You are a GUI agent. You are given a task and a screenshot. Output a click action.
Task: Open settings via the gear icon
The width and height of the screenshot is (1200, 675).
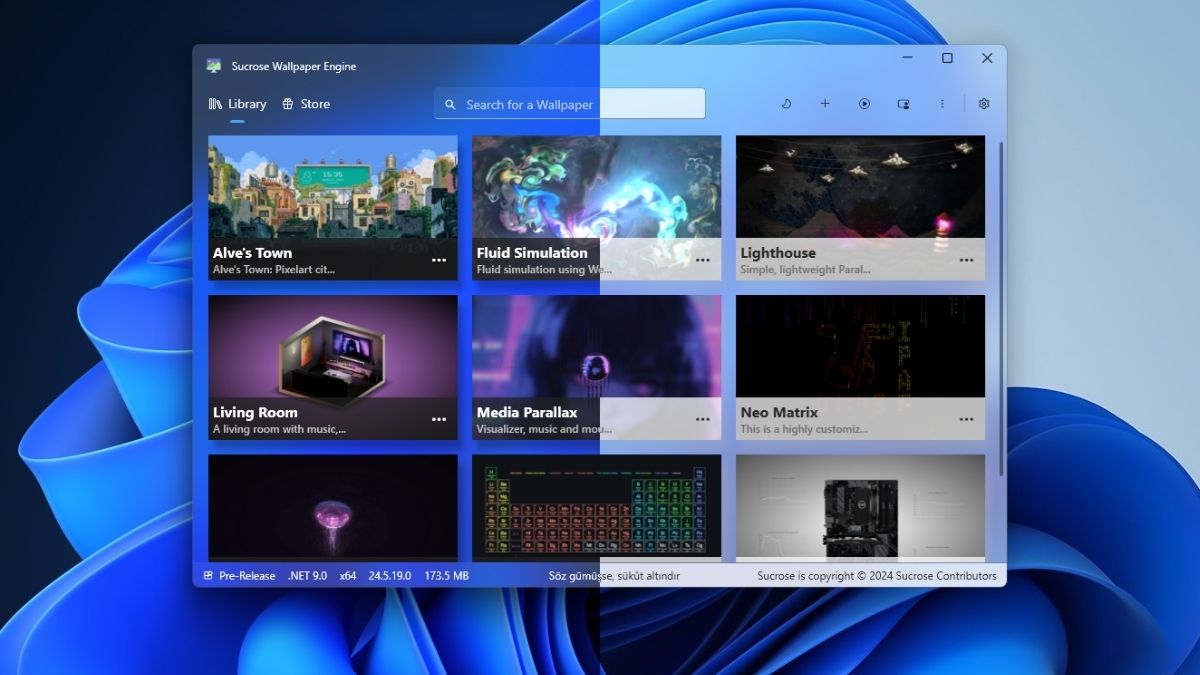984,104
